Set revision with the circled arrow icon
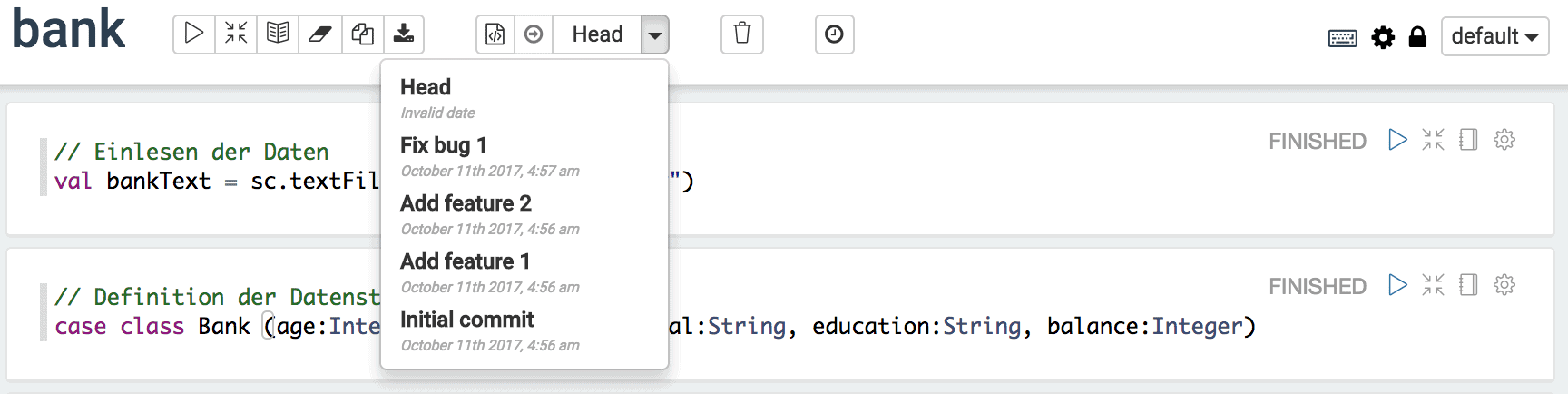This screenshot has height=394, width=1568. 534,34
